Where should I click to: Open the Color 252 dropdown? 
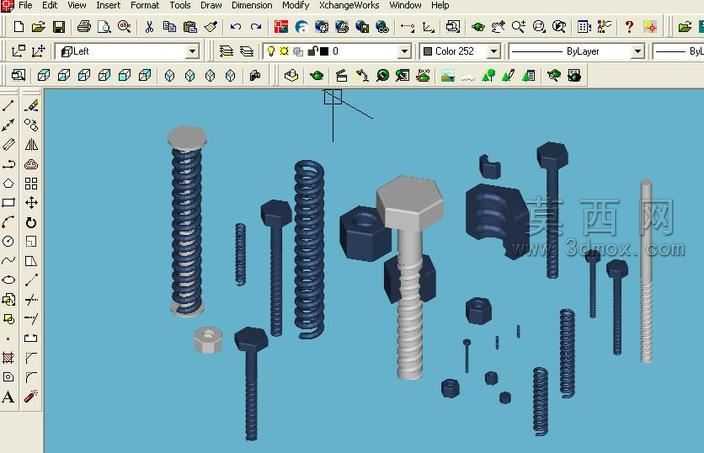point(493,51)
